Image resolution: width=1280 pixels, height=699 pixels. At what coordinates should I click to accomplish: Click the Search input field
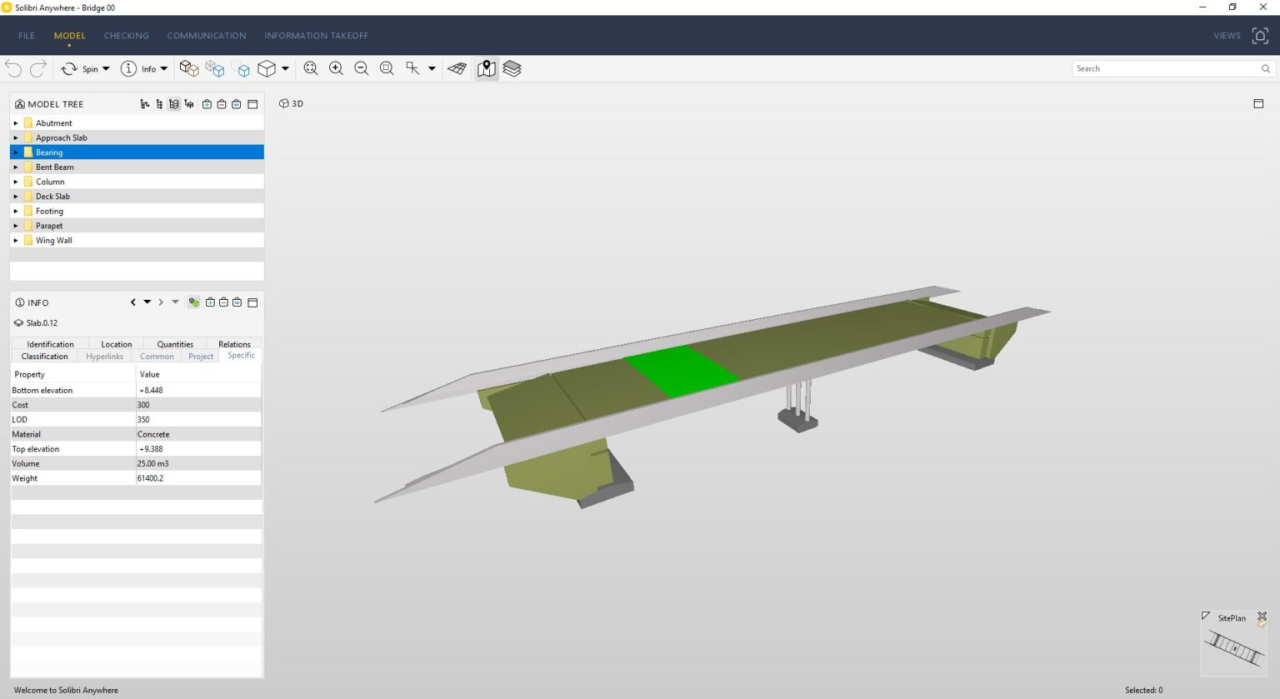click(1165, 69)
